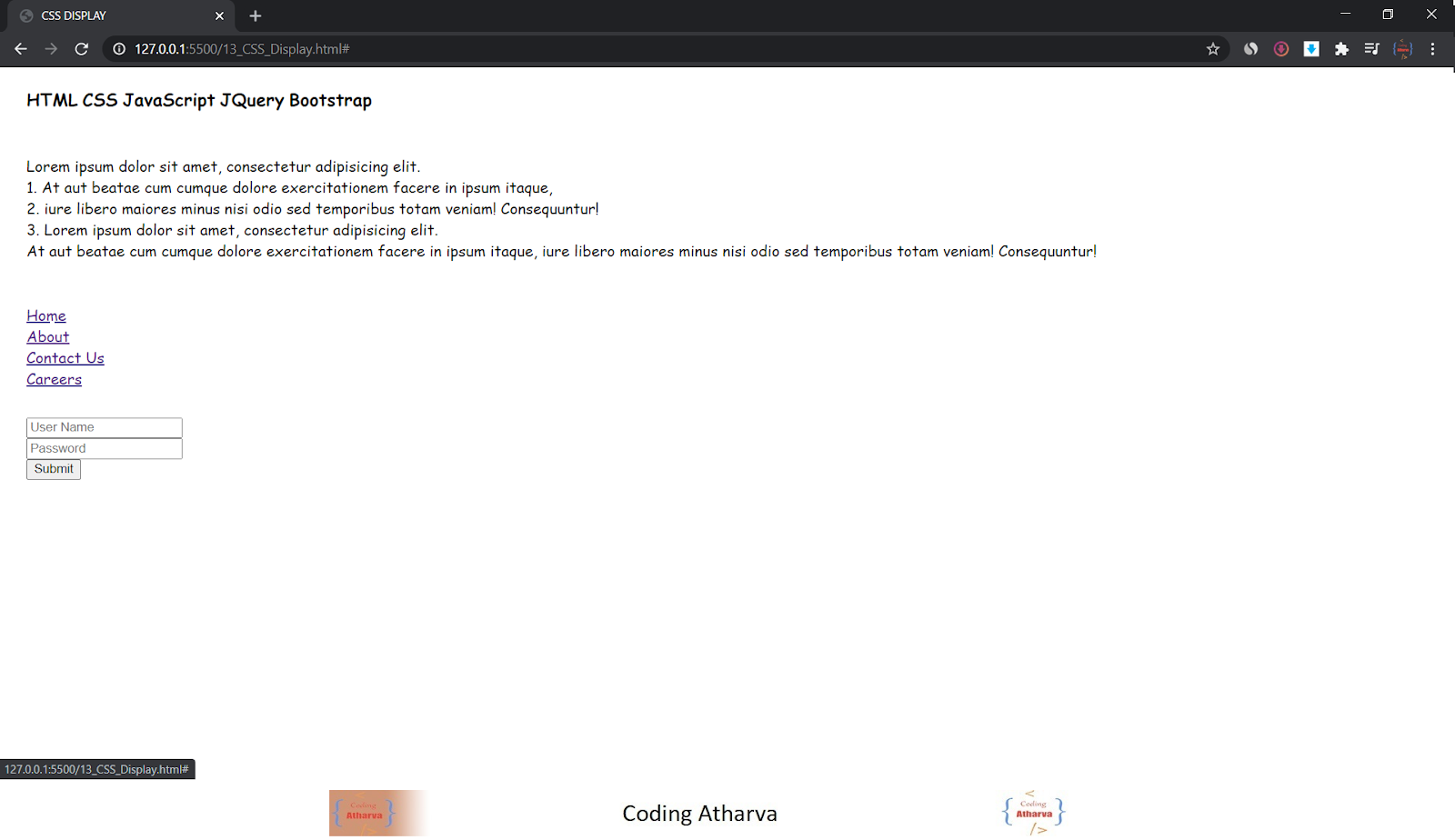Image resolution: width=1455 pixels, height=840 pixels.
Task: Open a new tab with the plus button
Action: 255,15
